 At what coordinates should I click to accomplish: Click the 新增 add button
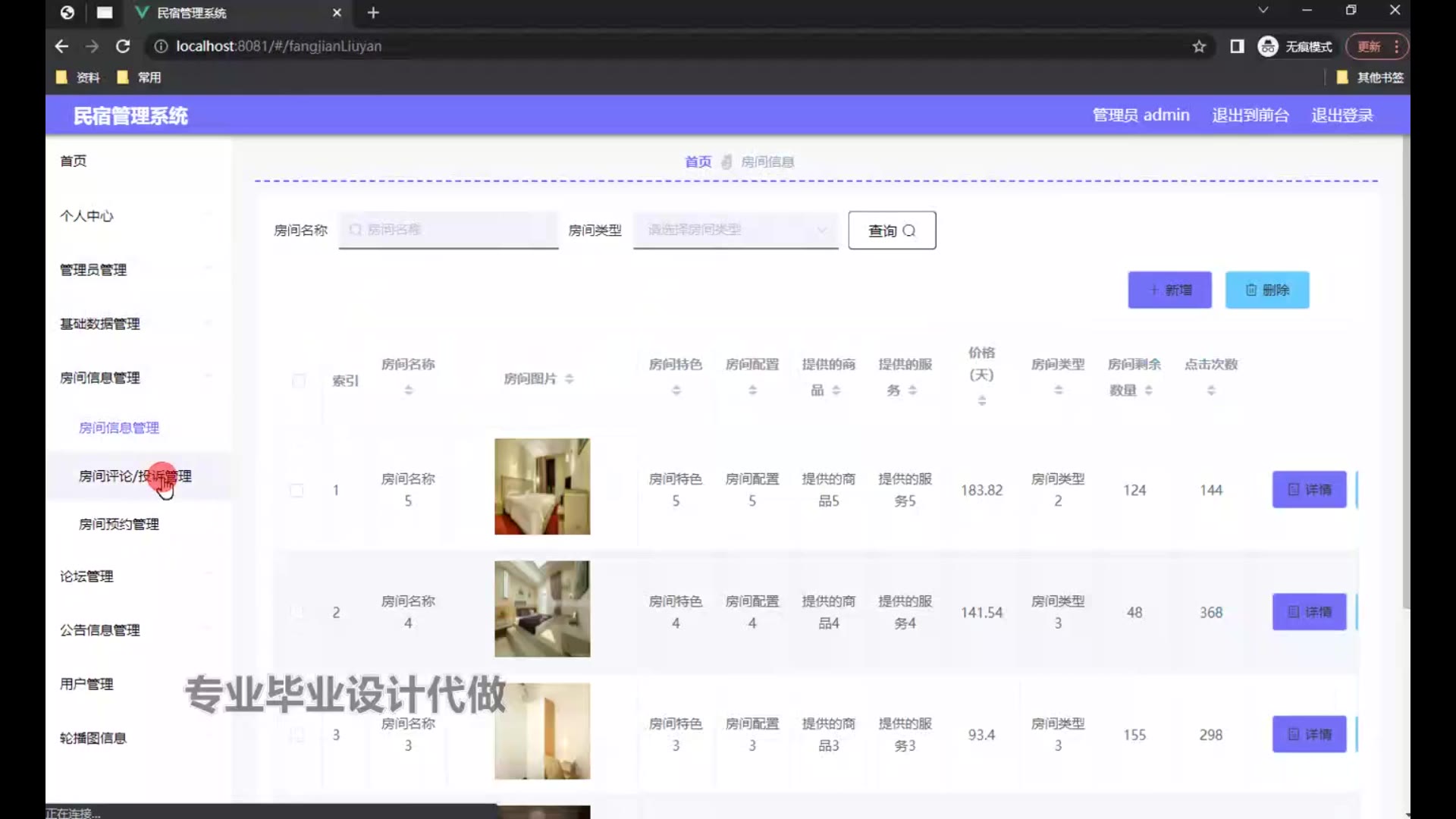pos(1169,290)
